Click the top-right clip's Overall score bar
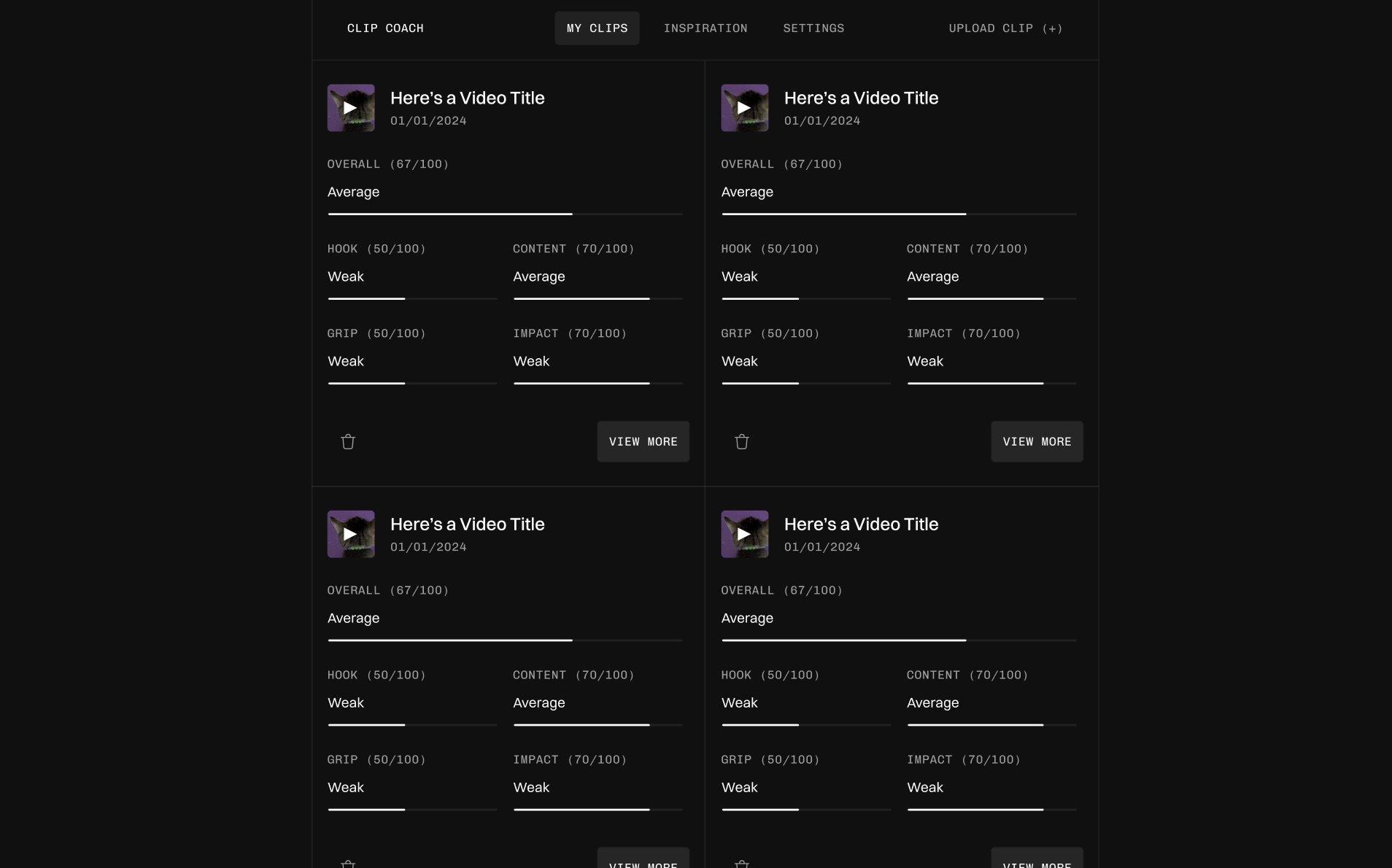The width and height of the screenshot is (1392, 868). (x=899, y=214)
